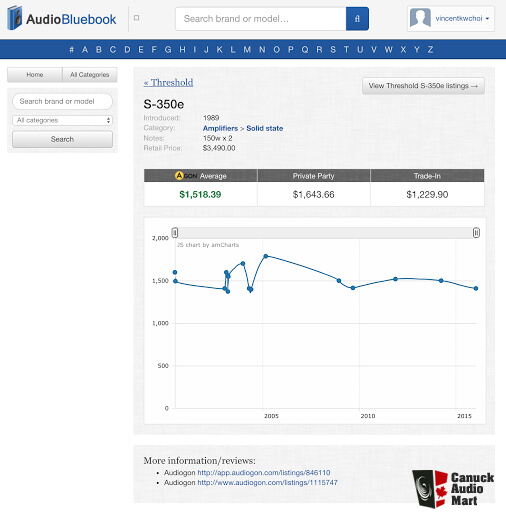The image size is (506, 512).
Task: Click View Threshold S-350e listings button
Action: pyautogui.click(x=423, y=86)
